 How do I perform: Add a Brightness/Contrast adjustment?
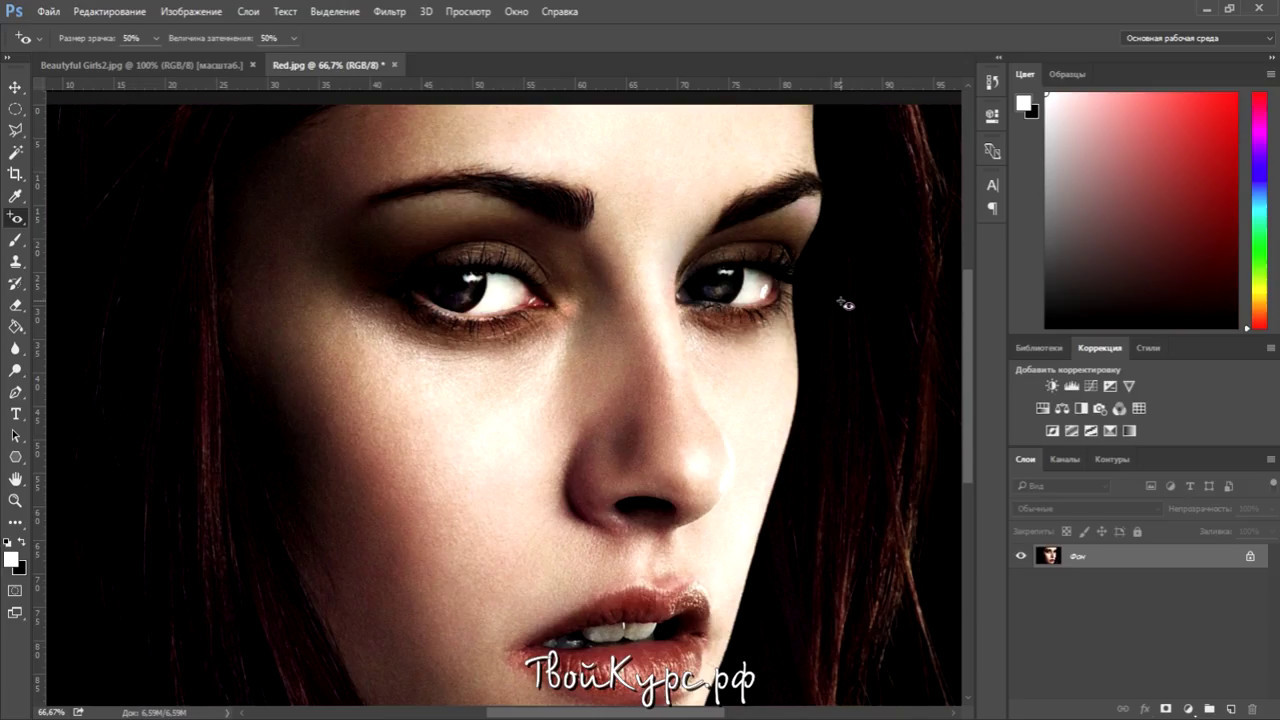coord(1052,386)
